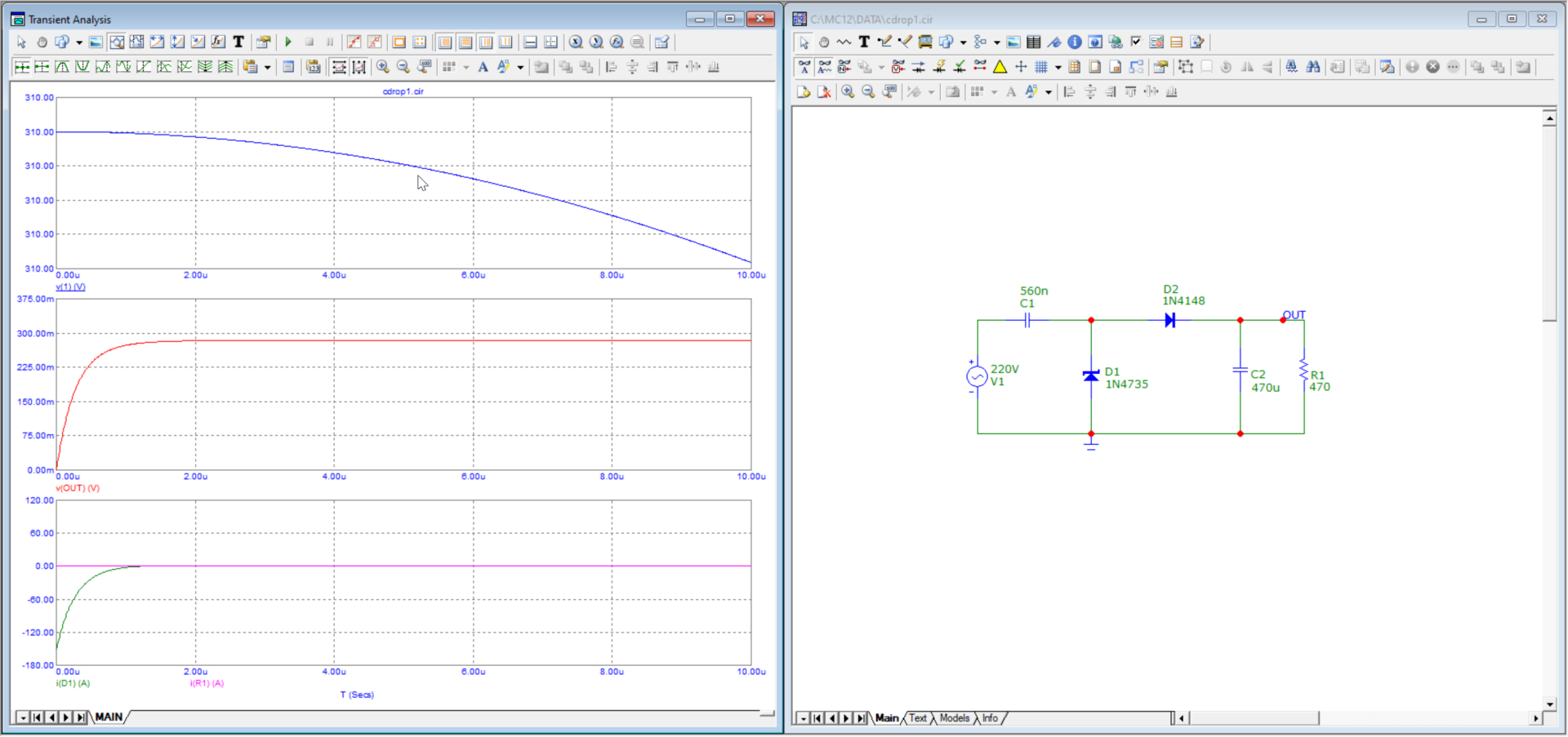Click the yellow triangle icon in schematic toolbar
Screen dimensions: 1568x737
point(1000,67)
